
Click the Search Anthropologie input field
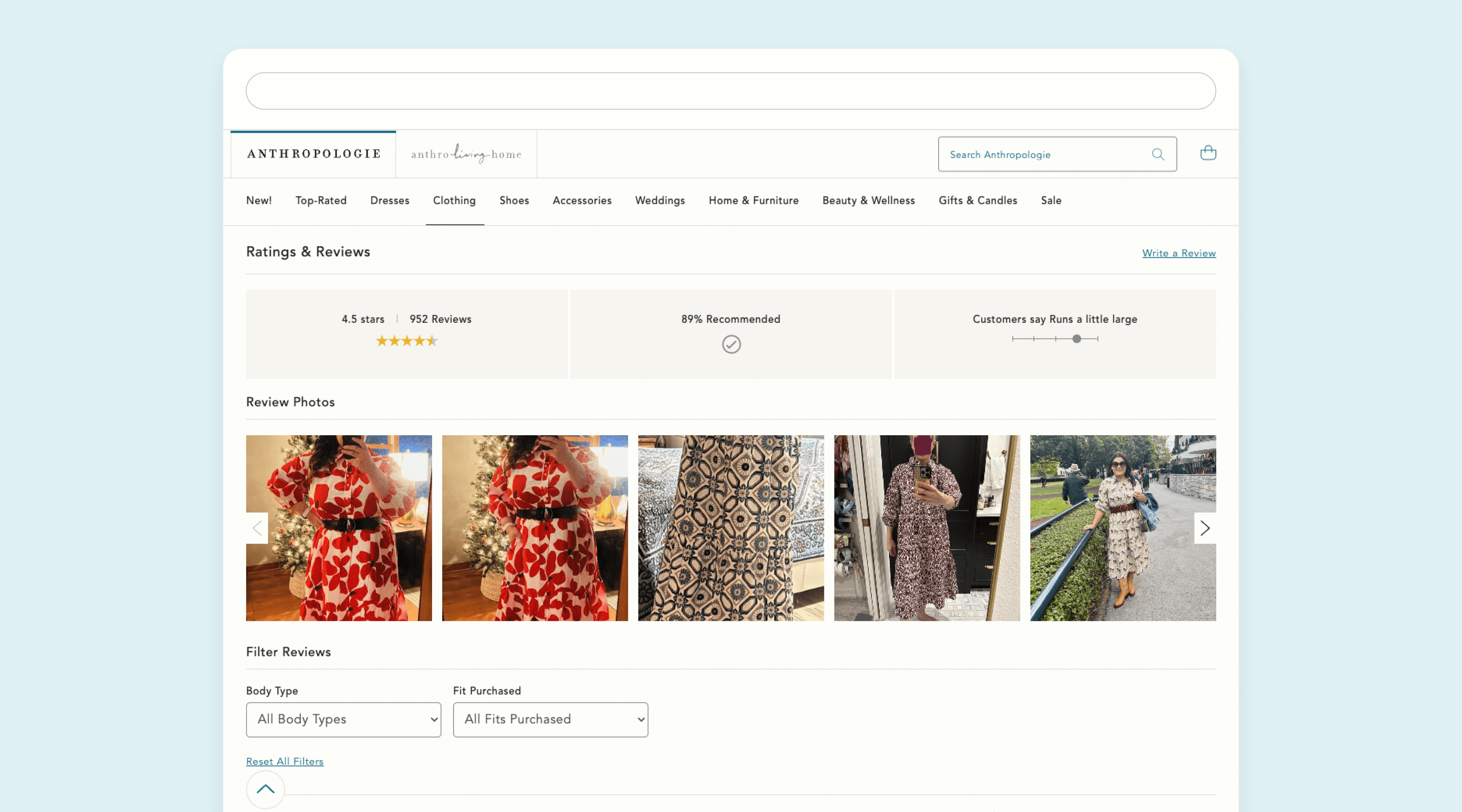1044,154
